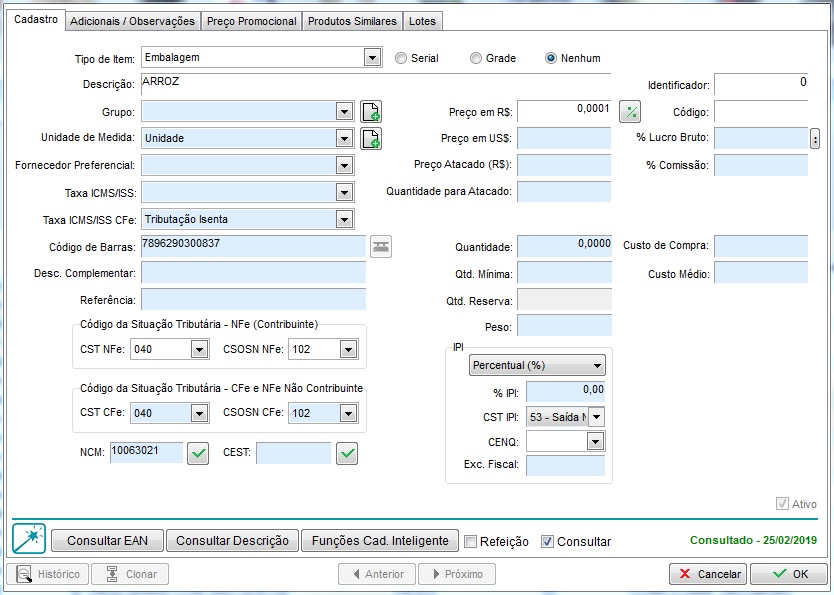Select the Nenhum radio option

pos(551,58)
